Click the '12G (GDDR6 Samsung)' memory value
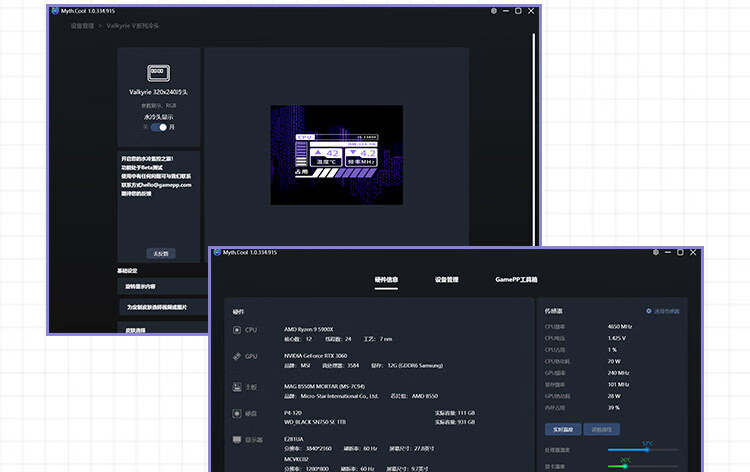This screenshot has width=750, height=472. [415, 365]
